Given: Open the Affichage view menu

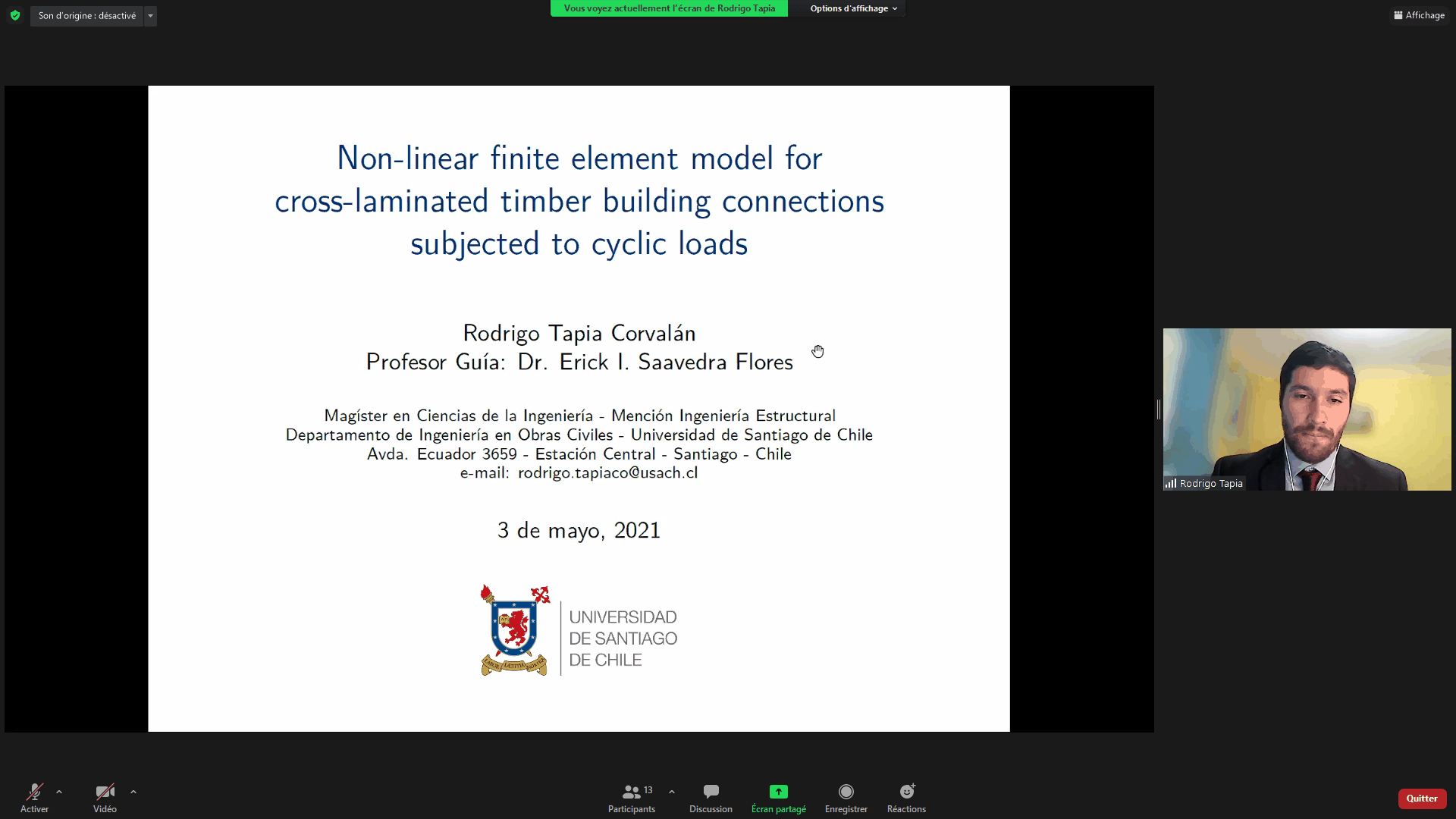Looking at the screenshot, I should click(x=1420, y=15).
